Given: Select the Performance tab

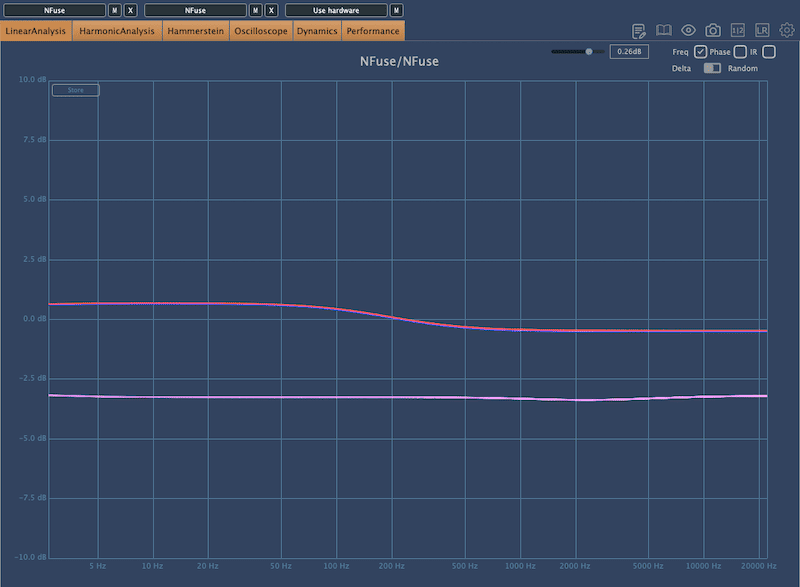Looking at the screenshot, I should 373,31.
